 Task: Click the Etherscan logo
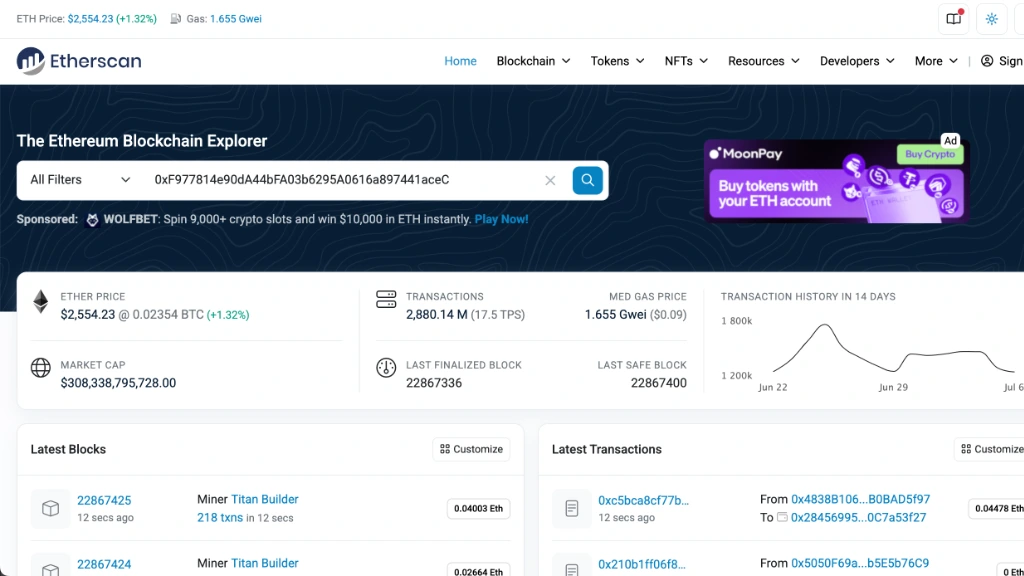click(79, 61)
